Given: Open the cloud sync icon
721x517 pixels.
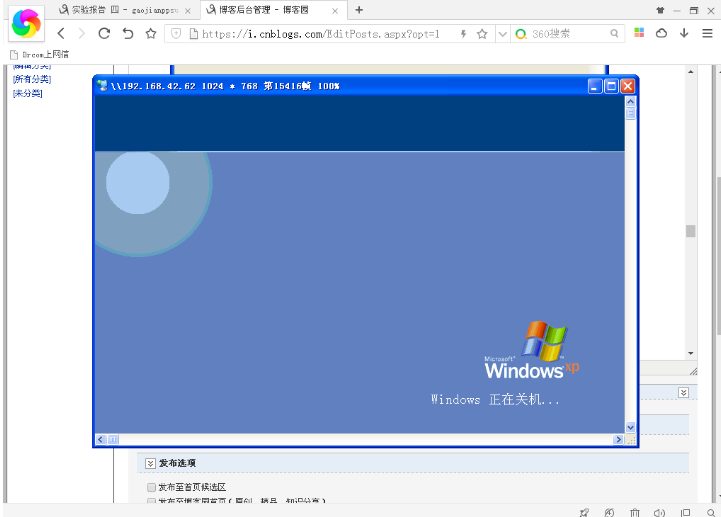Looking at the screenshot, I should click(x=661, y=33).
